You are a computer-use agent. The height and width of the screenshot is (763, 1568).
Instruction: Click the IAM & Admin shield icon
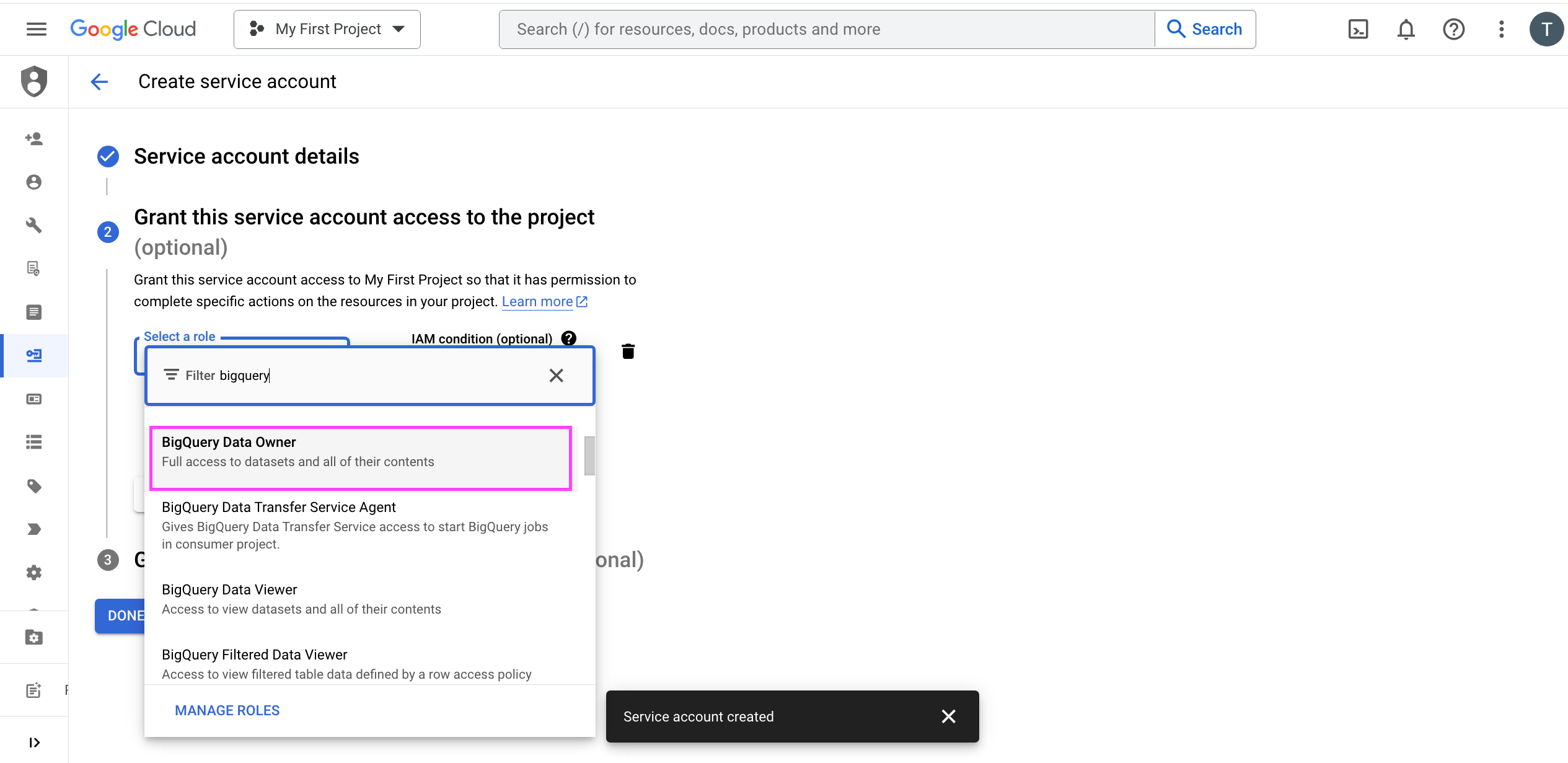click(x=34, y=81)
